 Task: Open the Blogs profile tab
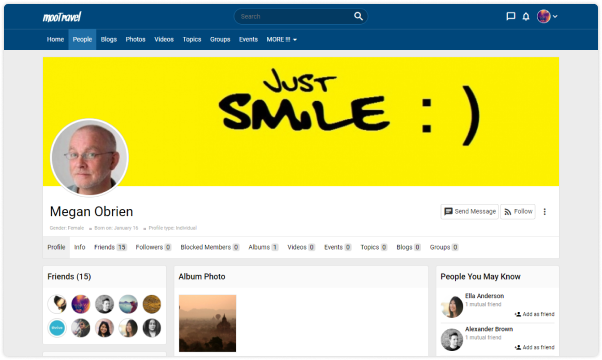tap(408, 247)
